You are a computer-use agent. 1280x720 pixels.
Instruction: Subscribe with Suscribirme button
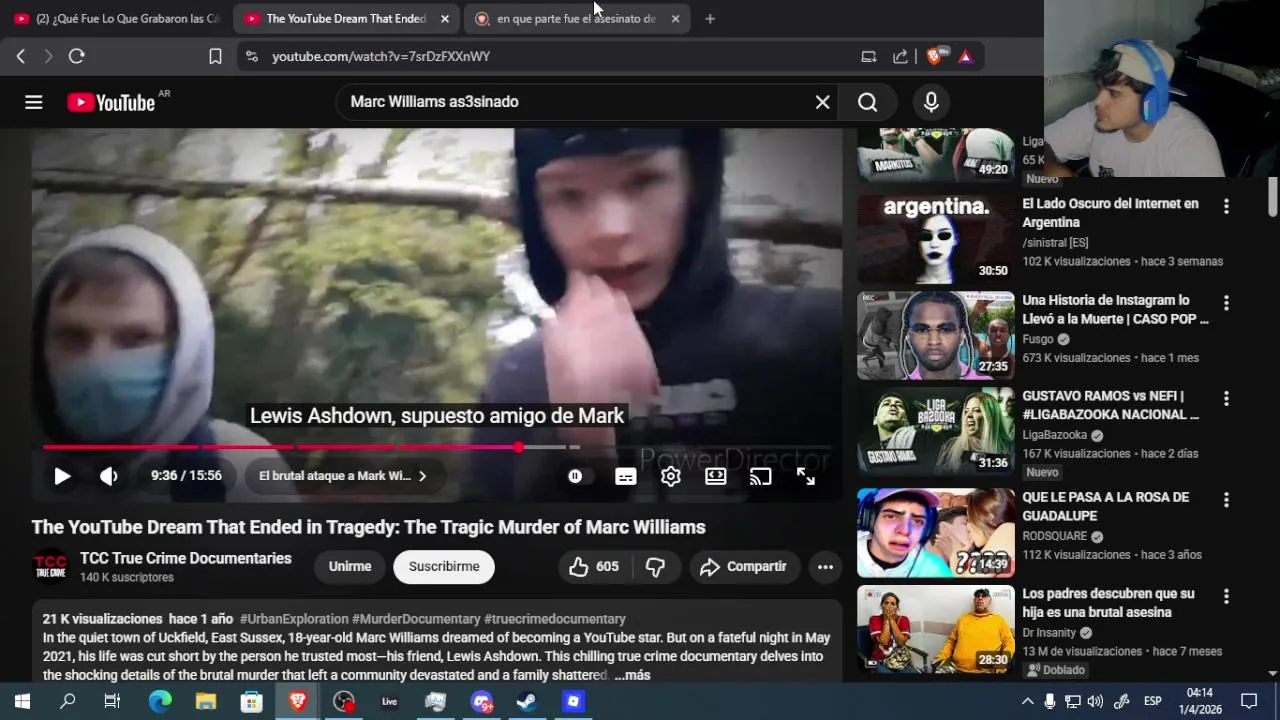pyautogui.click(x=444, y=567)
